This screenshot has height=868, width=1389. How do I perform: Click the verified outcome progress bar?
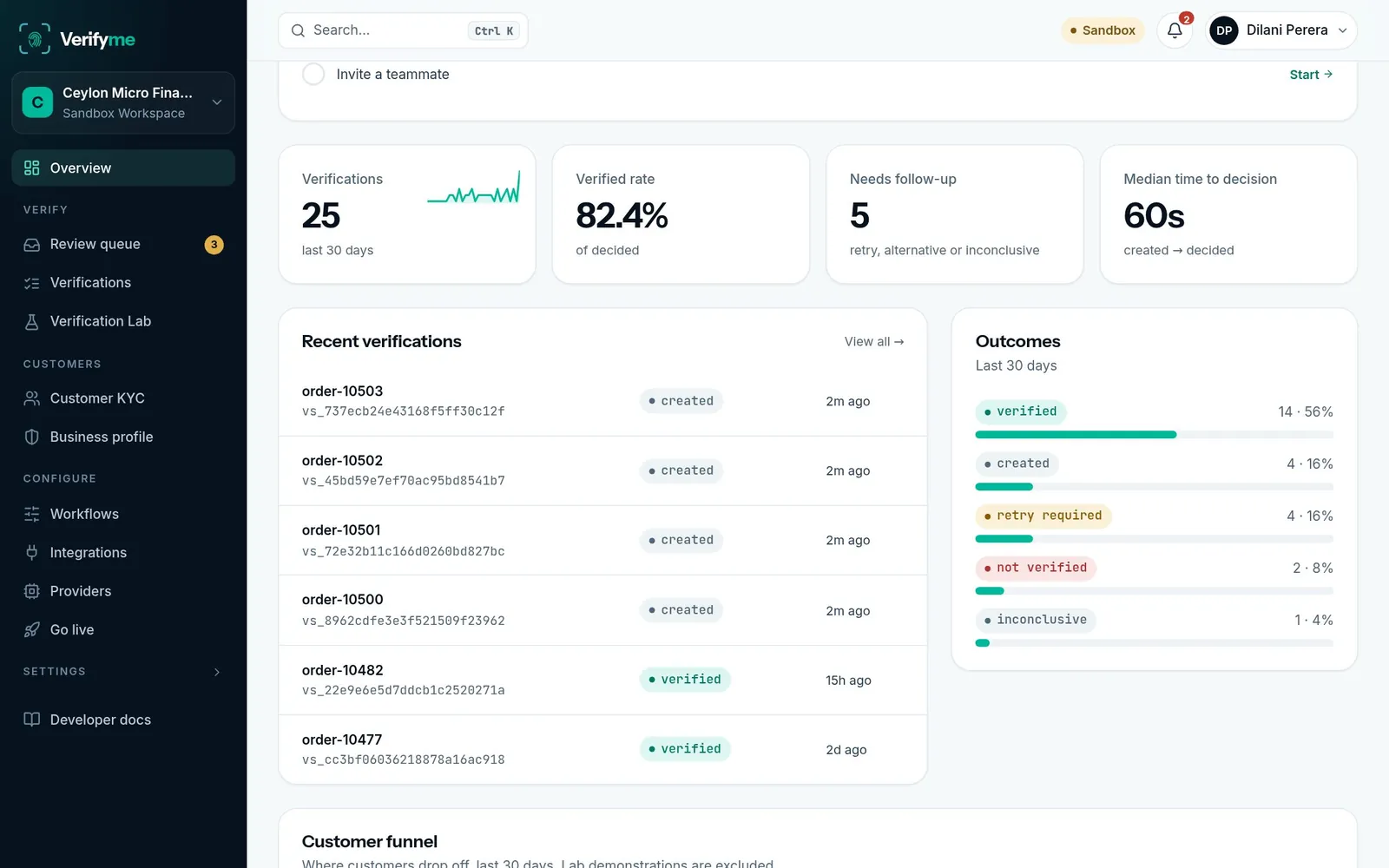1155,435
